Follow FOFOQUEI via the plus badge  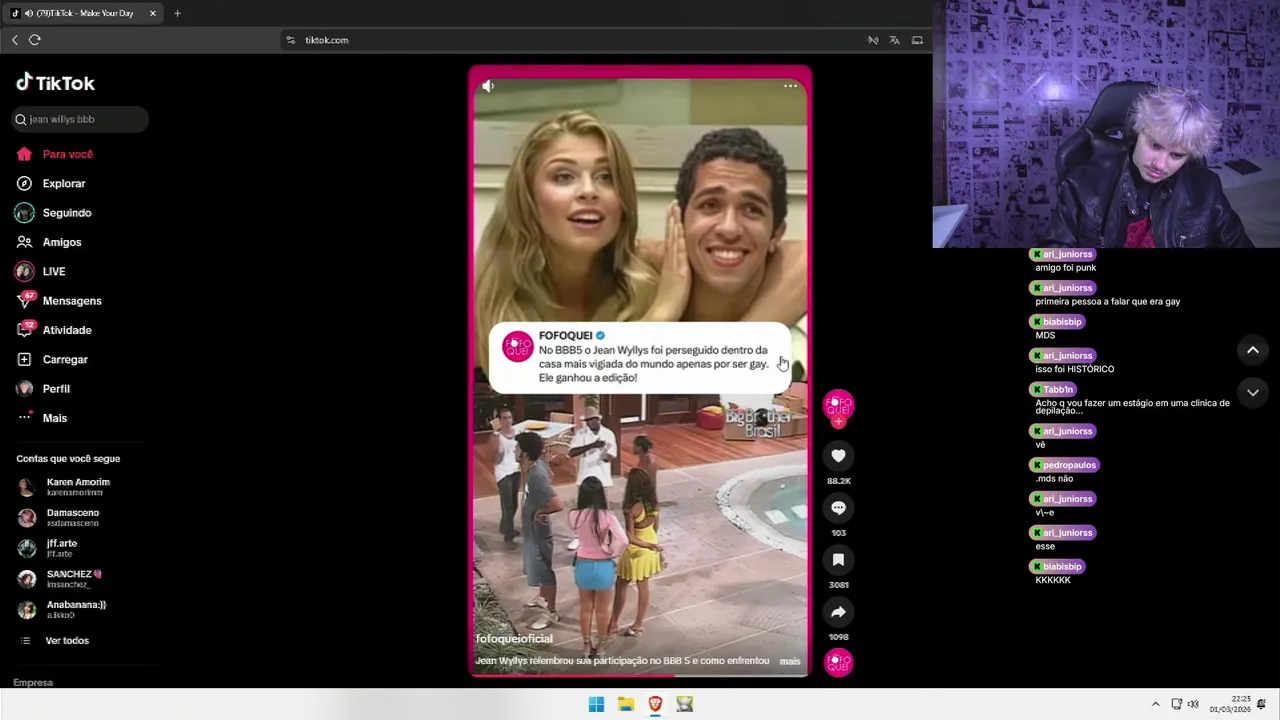click(838, 422)
